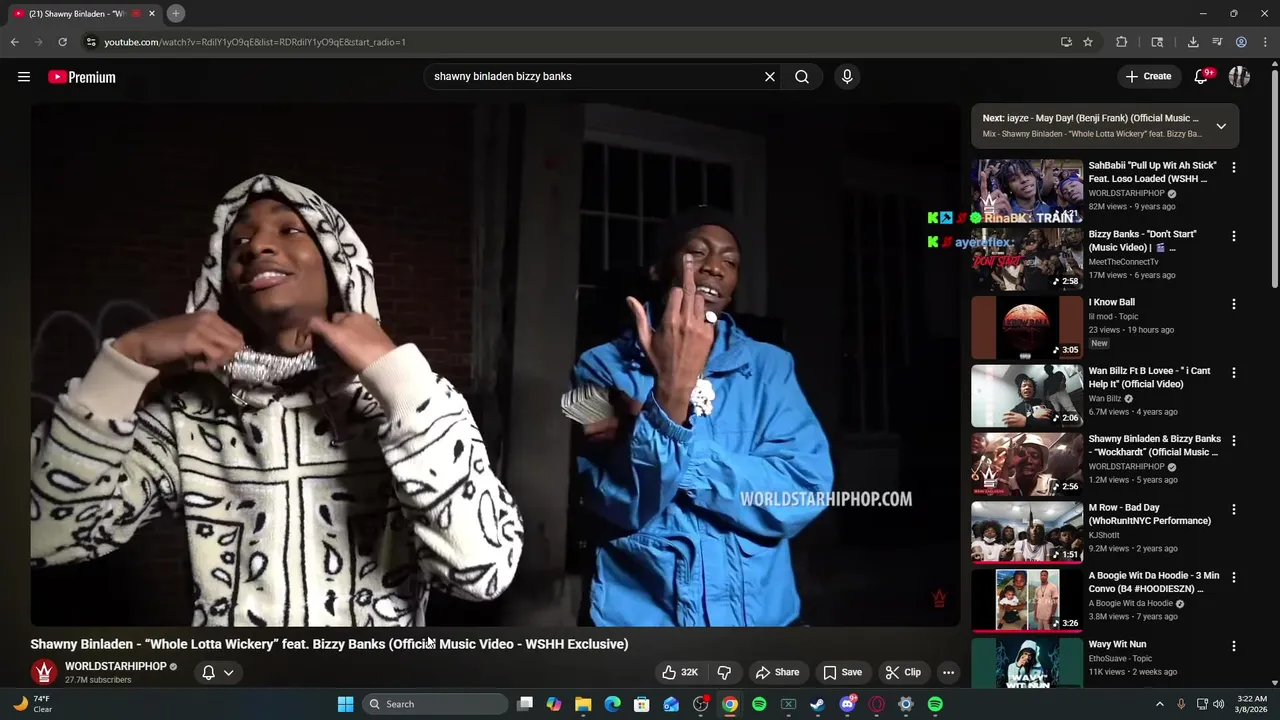Click the browser address bar URL
Viewport: 1280px width, 720px height.
click(255, 42)
